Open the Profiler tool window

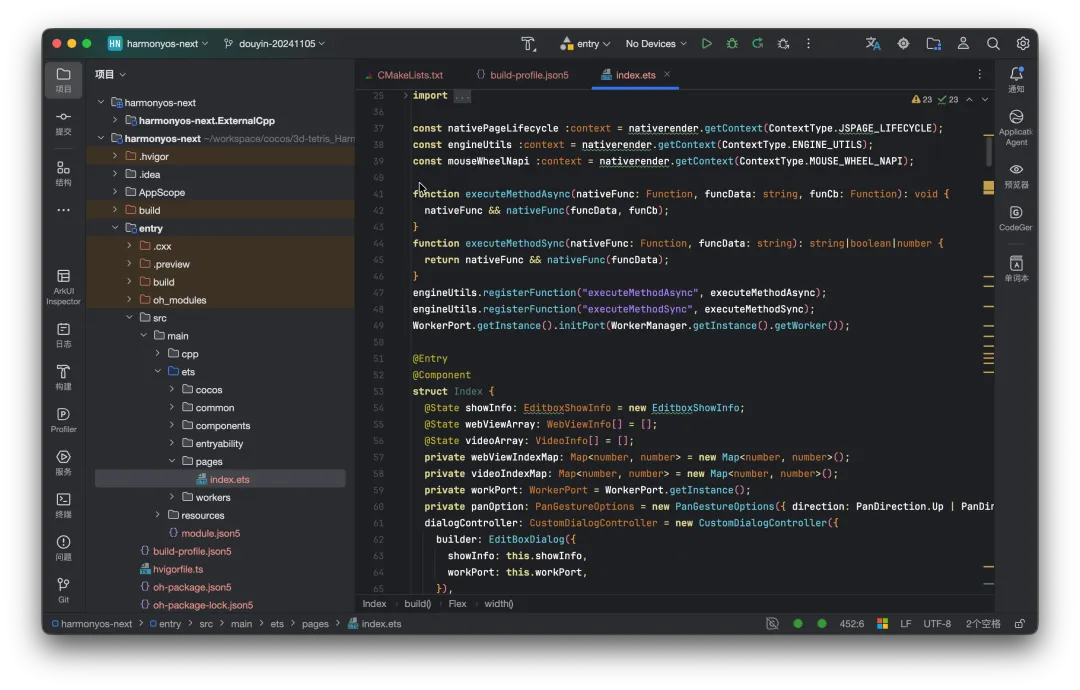pos(63,419)
